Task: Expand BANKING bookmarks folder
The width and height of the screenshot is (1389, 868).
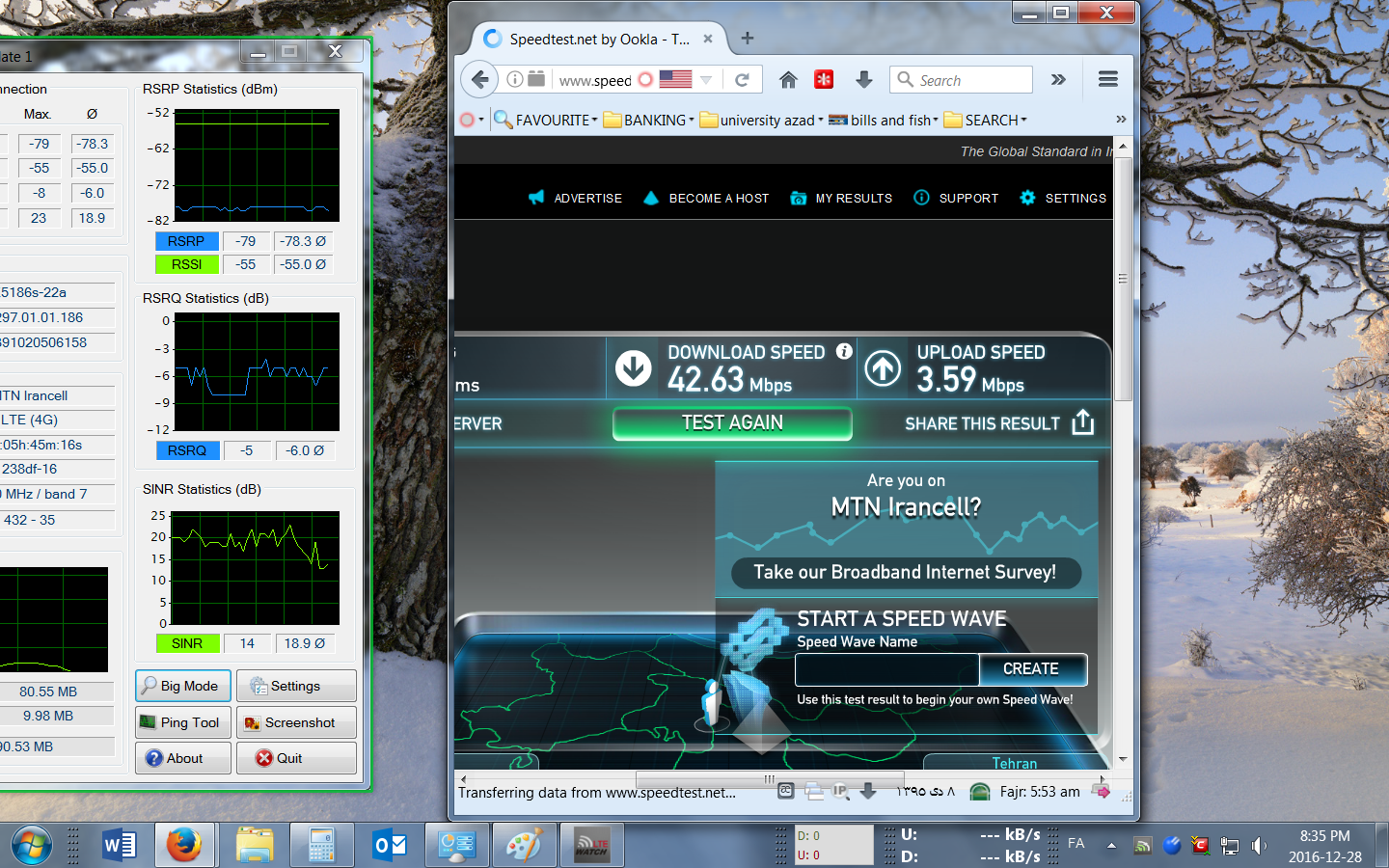Action: pyautogui.click(x=649, y=120)
